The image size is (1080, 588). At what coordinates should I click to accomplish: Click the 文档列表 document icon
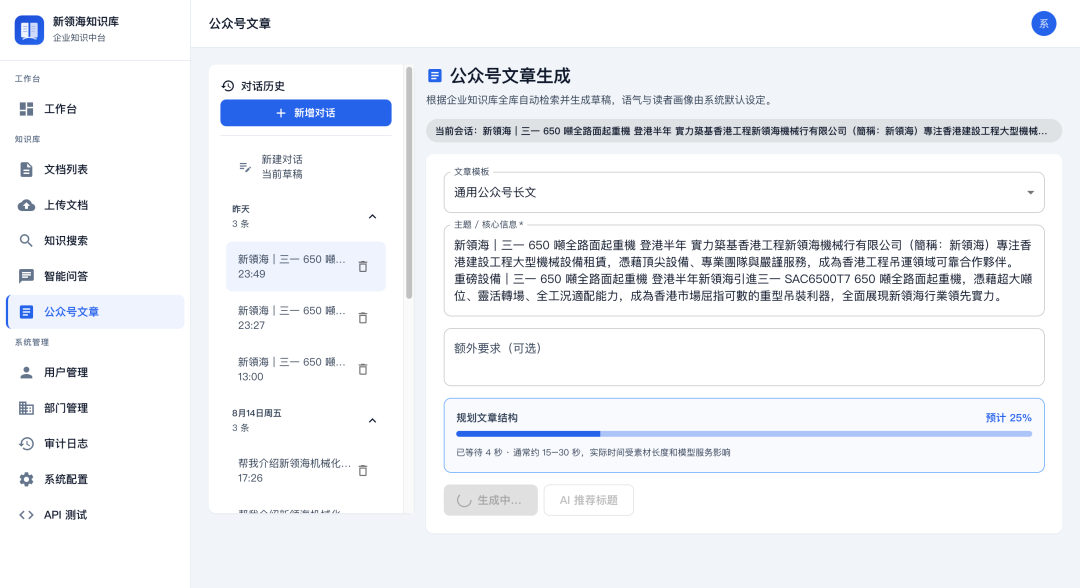tap(26, 169)
